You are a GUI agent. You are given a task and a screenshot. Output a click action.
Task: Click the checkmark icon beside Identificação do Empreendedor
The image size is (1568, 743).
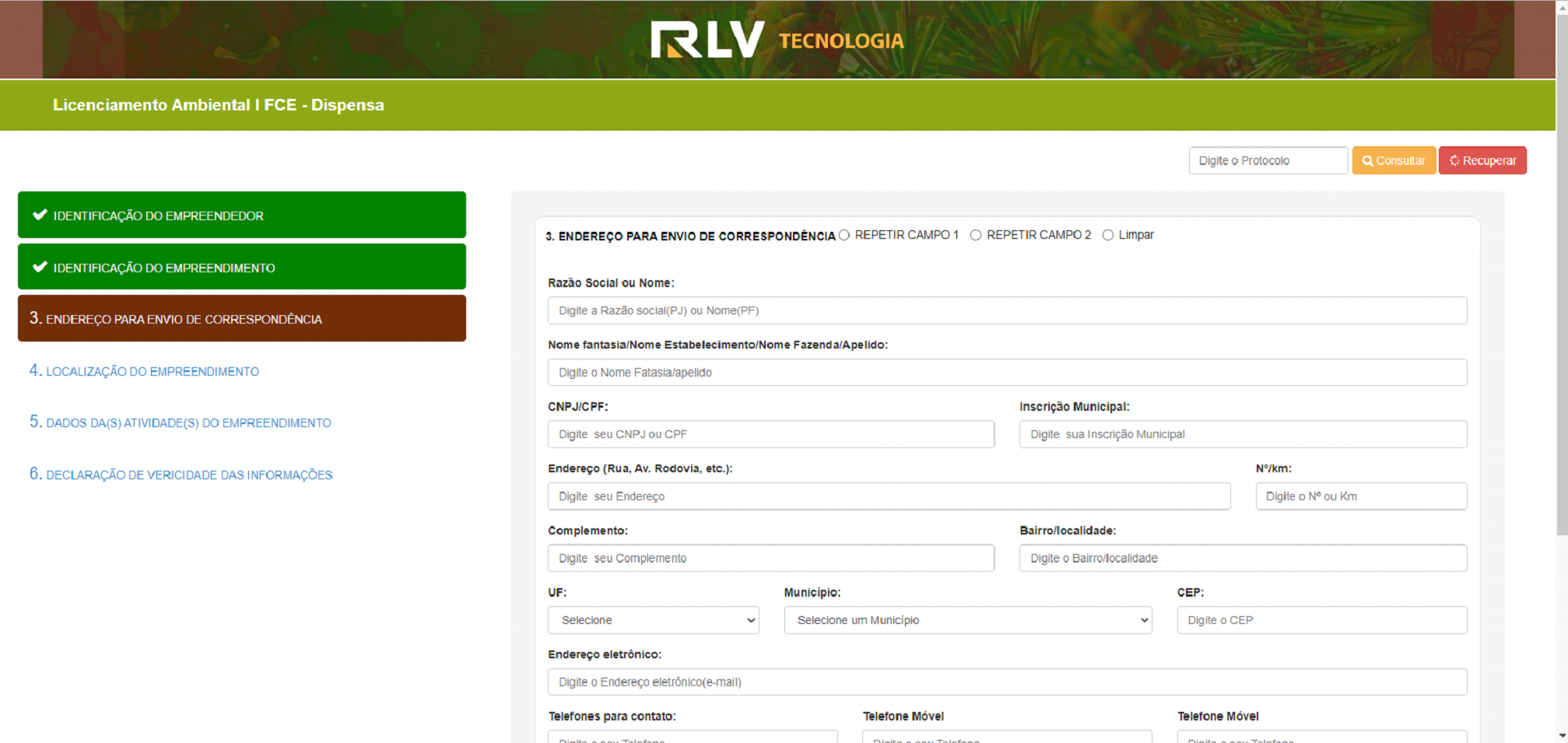pyautogui.click(x=40, y=215)
